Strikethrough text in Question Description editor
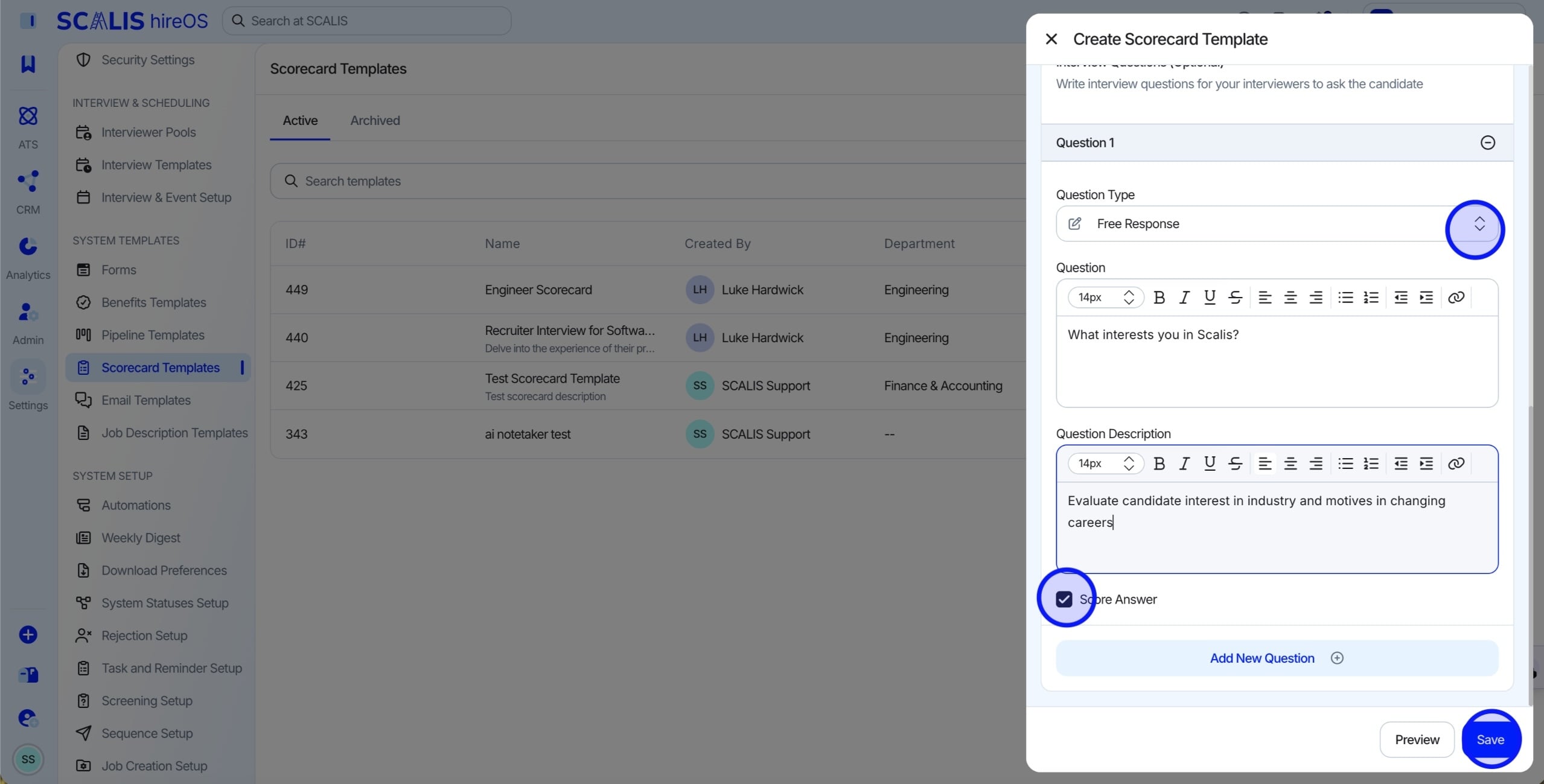This screenshot has height=784, width=1544. coord(1235,463)
